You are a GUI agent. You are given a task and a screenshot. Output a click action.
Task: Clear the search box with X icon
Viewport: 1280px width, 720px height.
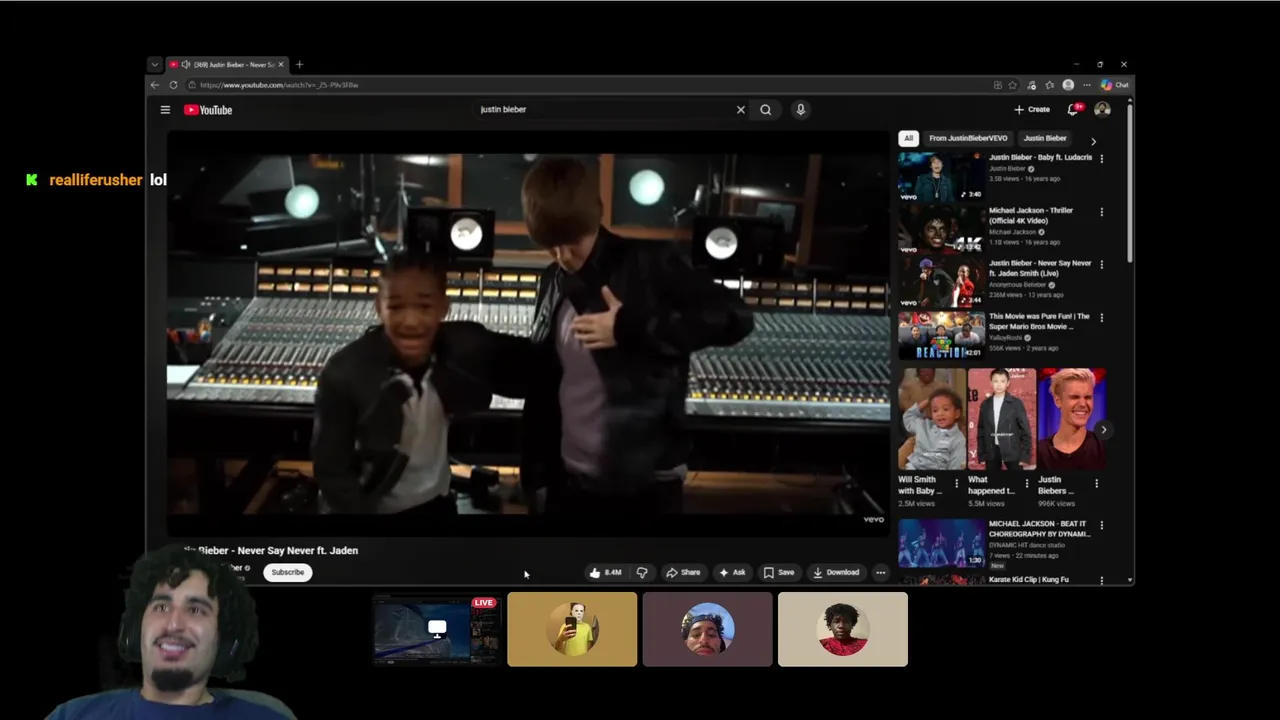pyautogui.click(x=741, y=110)
